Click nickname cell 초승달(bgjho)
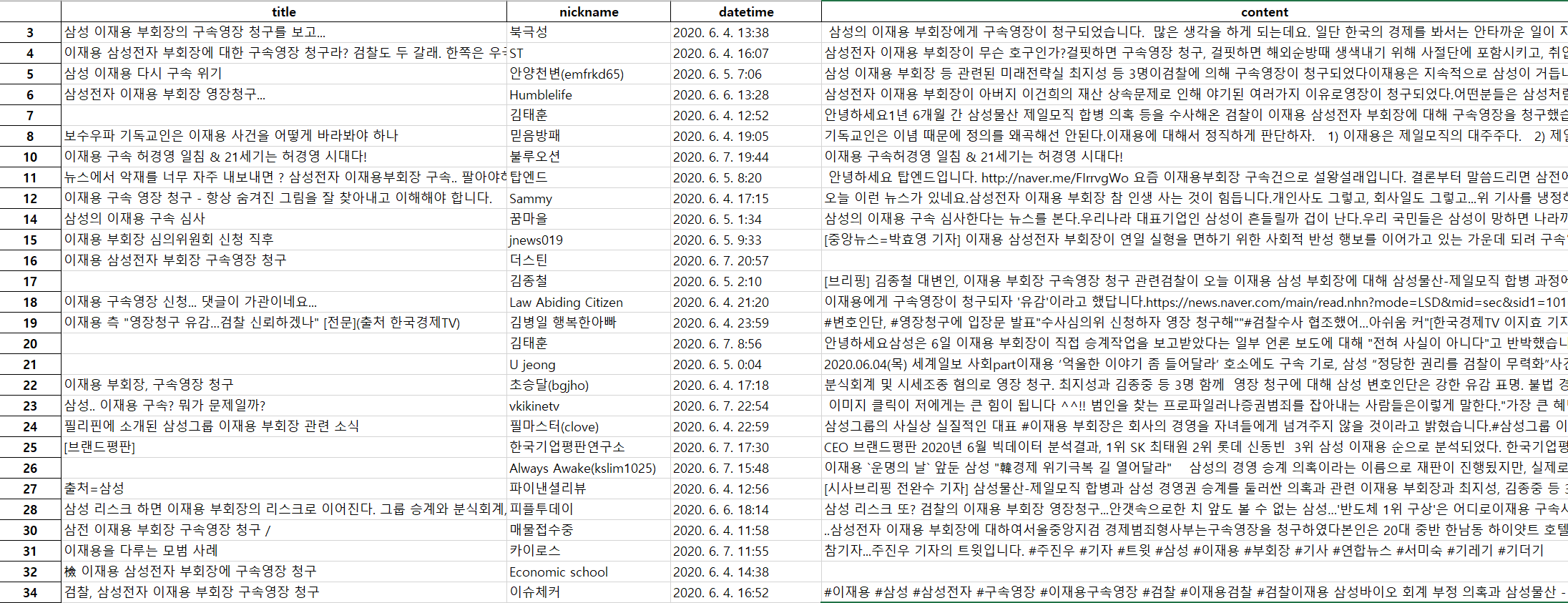This screenshot has height=603, width=1568. click(589, 385)
